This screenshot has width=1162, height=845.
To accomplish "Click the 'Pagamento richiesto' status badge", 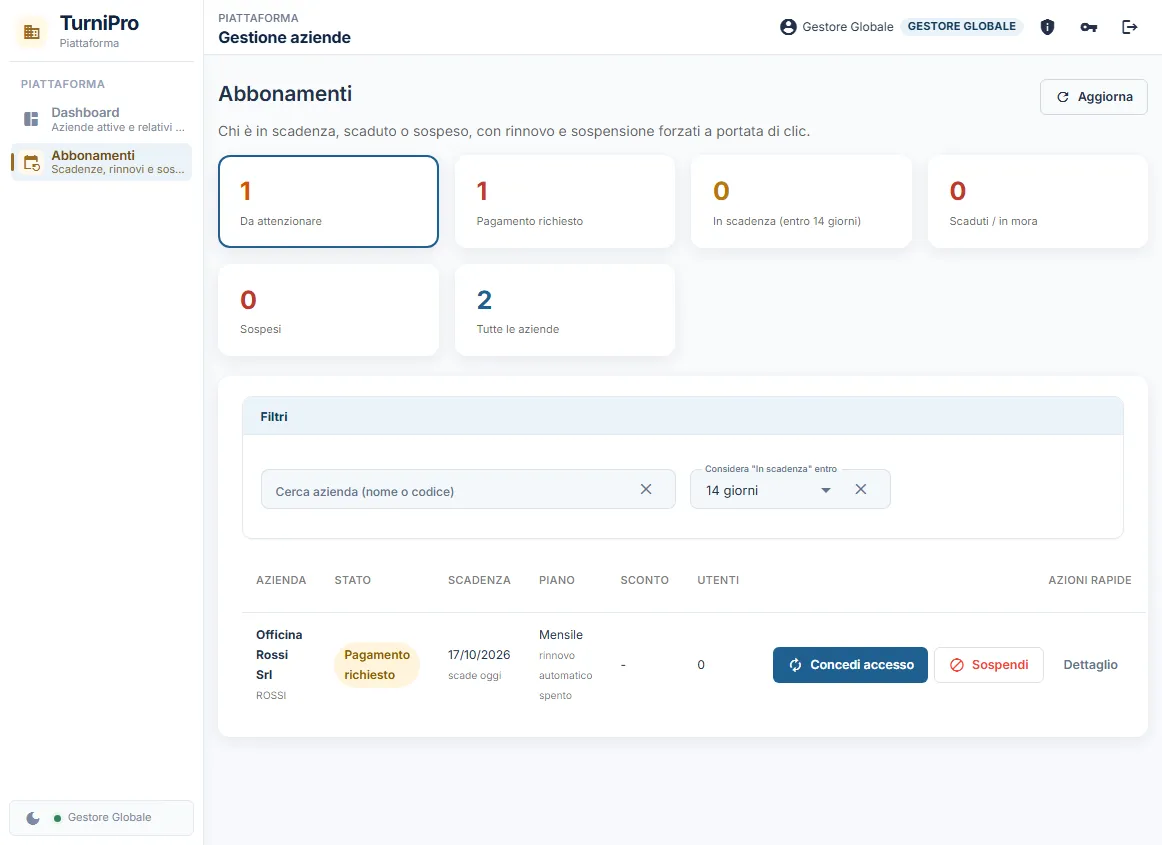I will click(x=376, y=665).
